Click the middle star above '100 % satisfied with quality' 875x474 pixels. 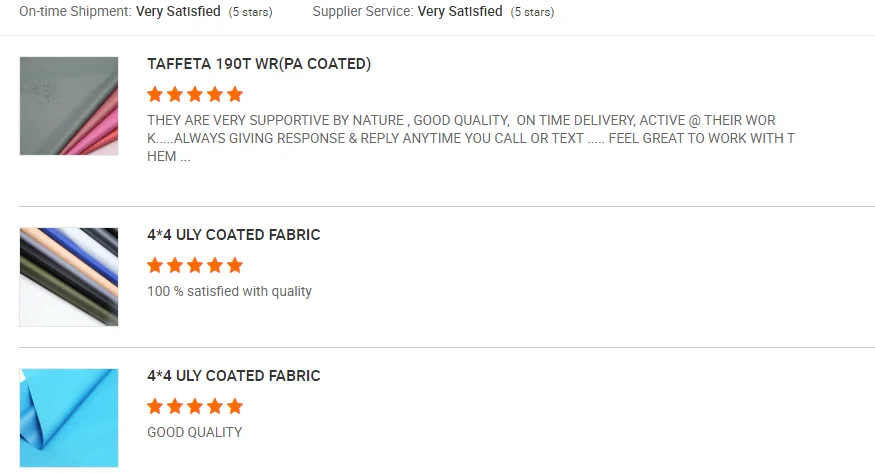(x=195, y=266)
